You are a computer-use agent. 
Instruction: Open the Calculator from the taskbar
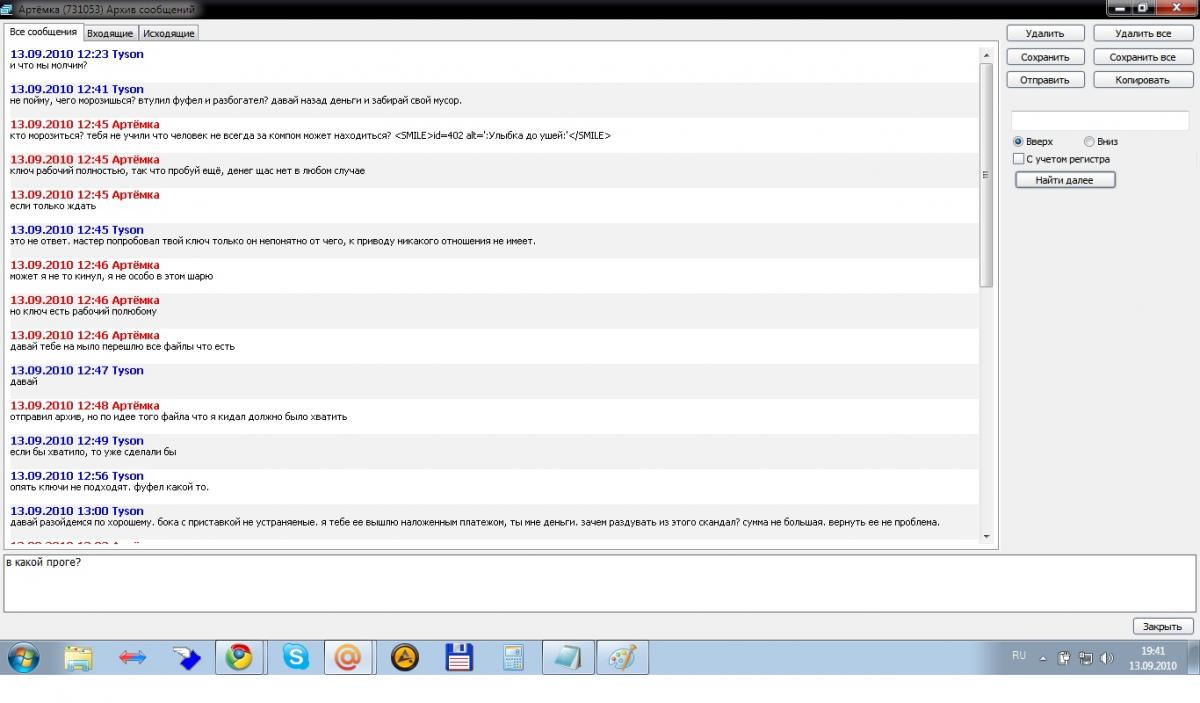513,657
